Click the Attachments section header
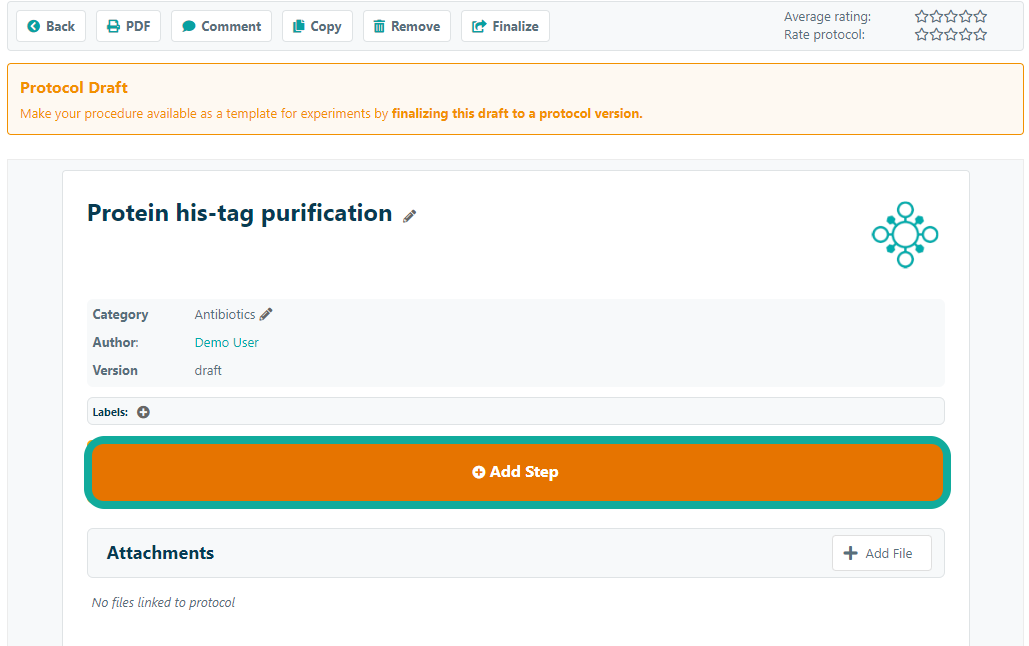The width and height of the screenshot is (1029, 646). point(160,553)
